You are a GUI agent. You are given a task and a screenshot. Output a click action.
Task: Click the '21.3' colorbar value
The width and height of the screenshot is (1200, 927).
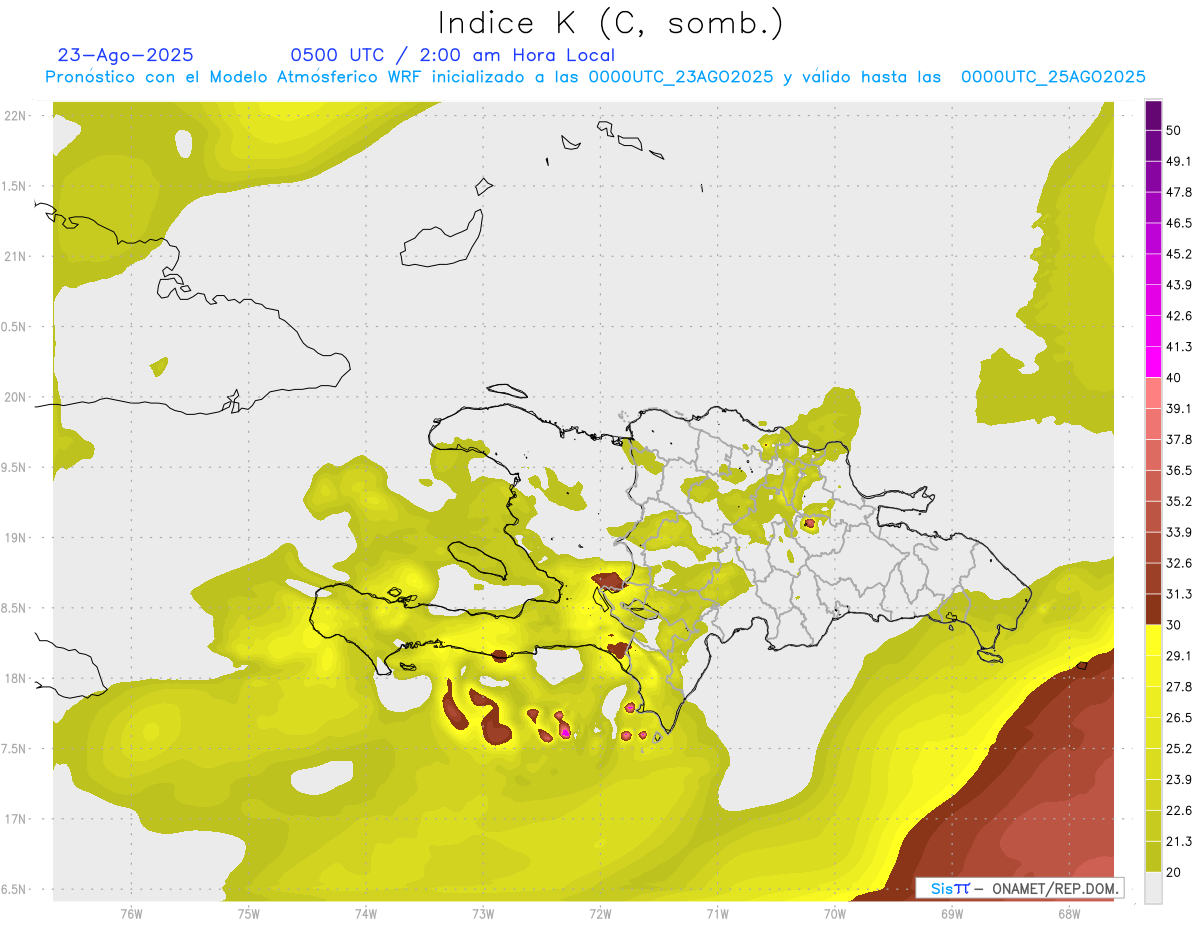[1178, 841]
